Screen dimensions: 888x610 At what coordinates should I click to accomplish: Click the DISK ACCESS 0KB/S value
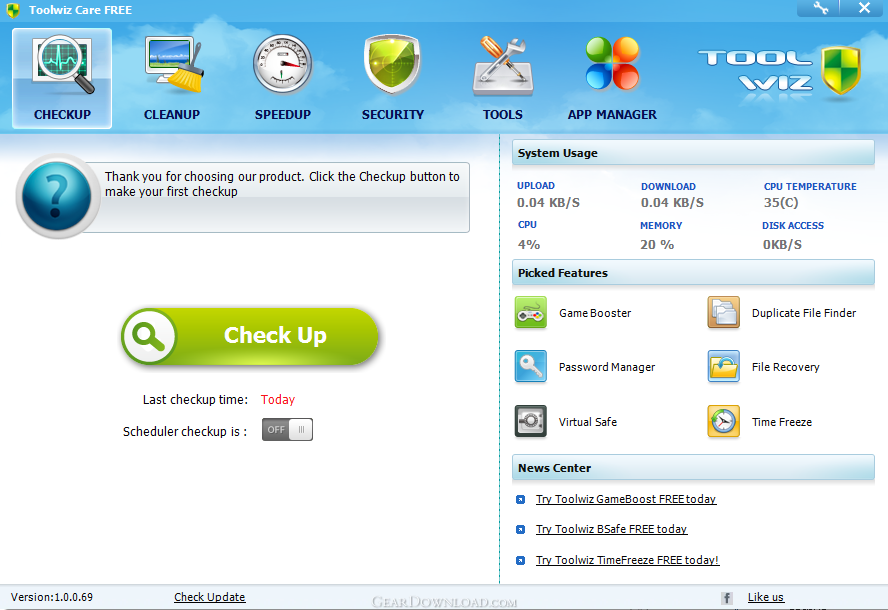782,245
